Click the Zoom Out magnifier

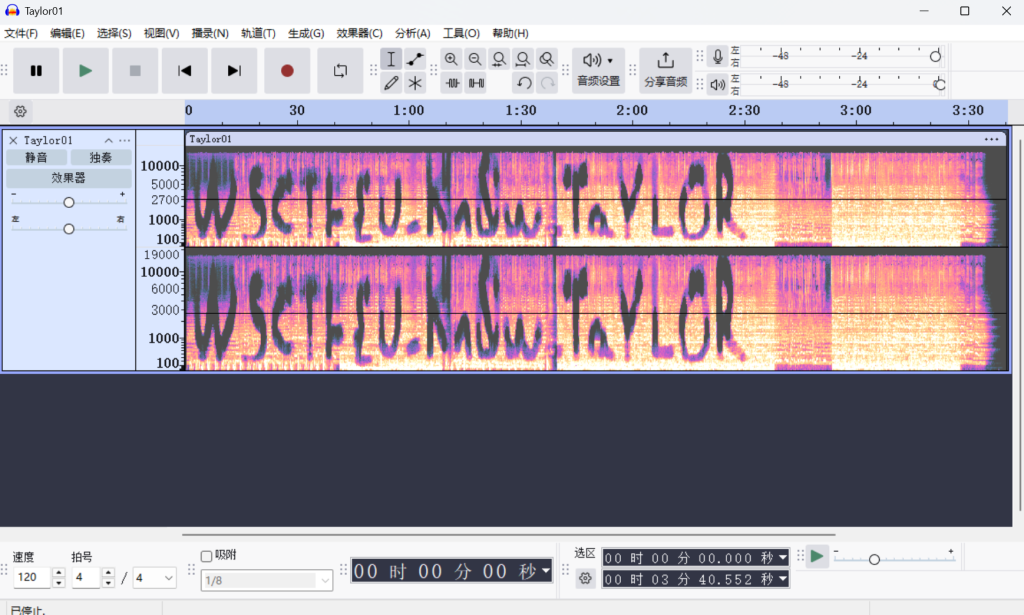tap(475, 59)
